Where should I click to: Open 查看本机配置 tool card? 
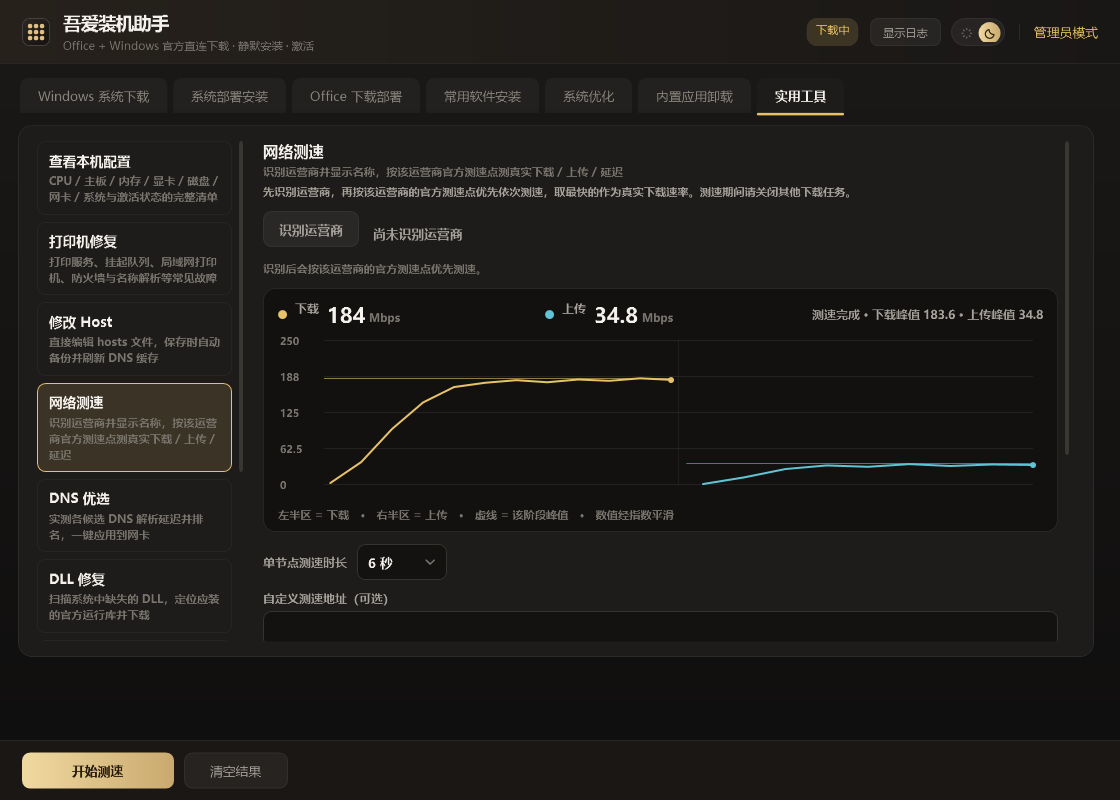coord(134,178)
